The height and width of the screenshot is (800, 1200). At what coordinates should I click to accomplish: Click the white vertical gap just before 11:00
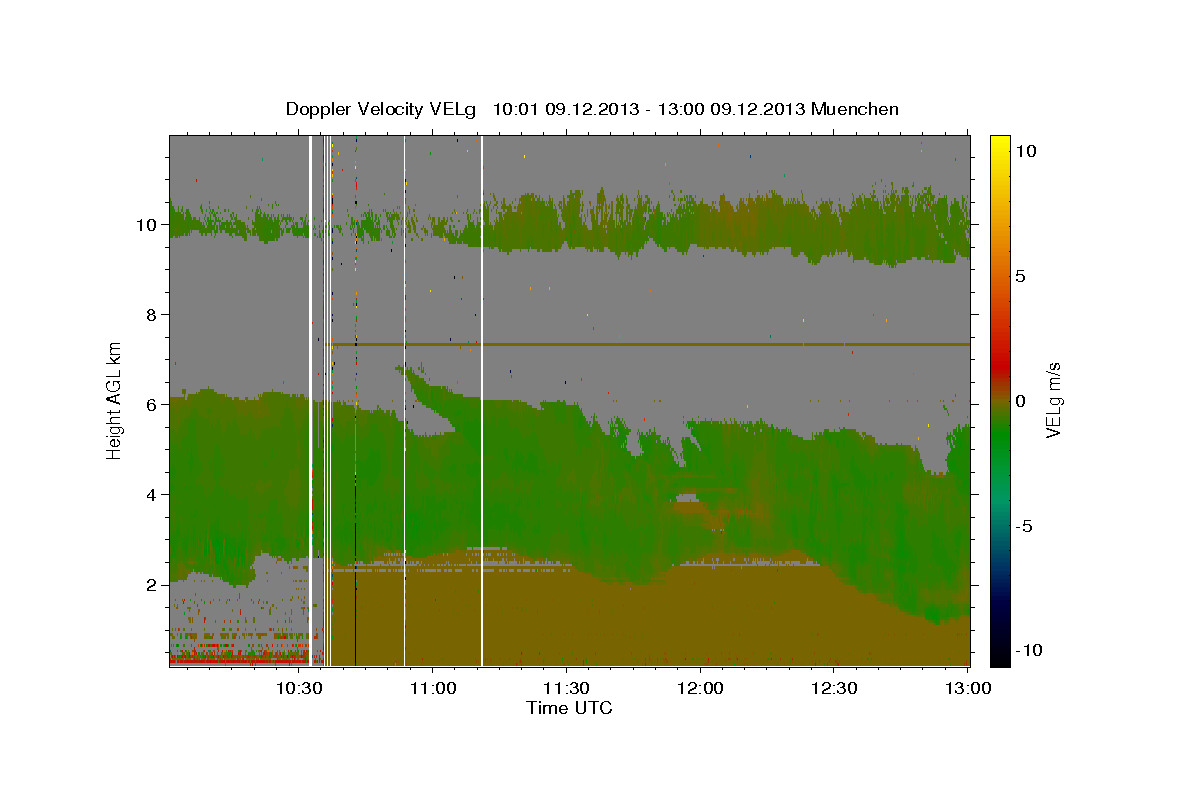404,400
